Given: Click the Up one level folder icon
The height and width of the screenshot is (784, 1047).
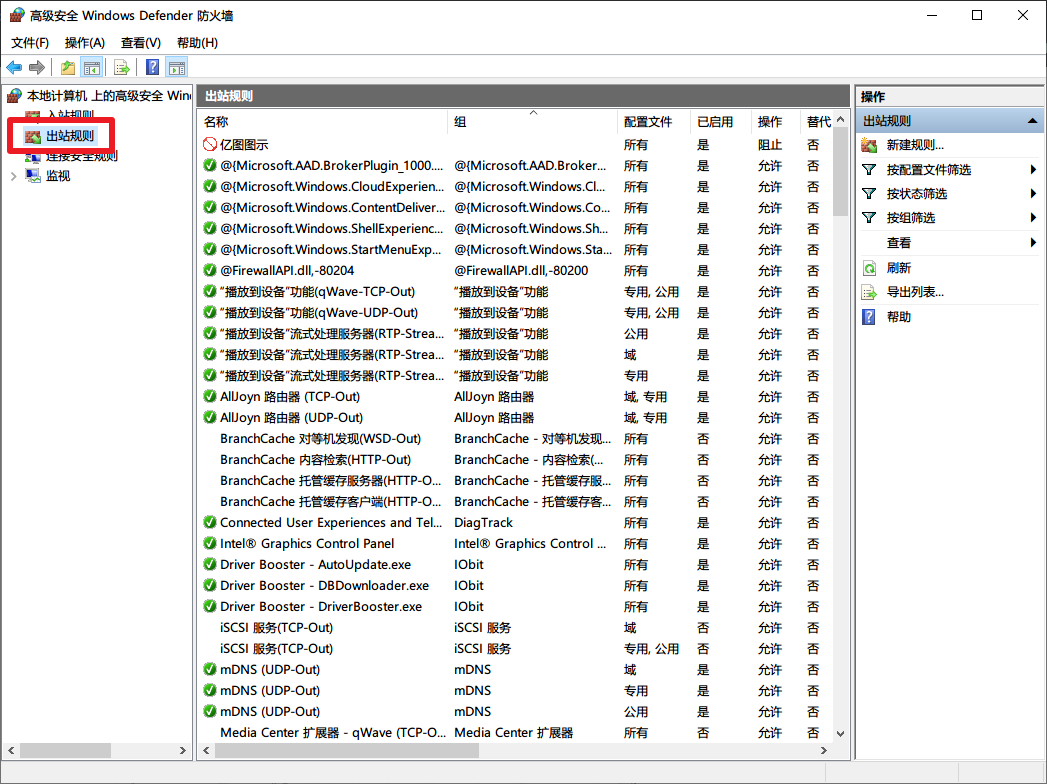Looking at the screenshot, I should point(67,67).
